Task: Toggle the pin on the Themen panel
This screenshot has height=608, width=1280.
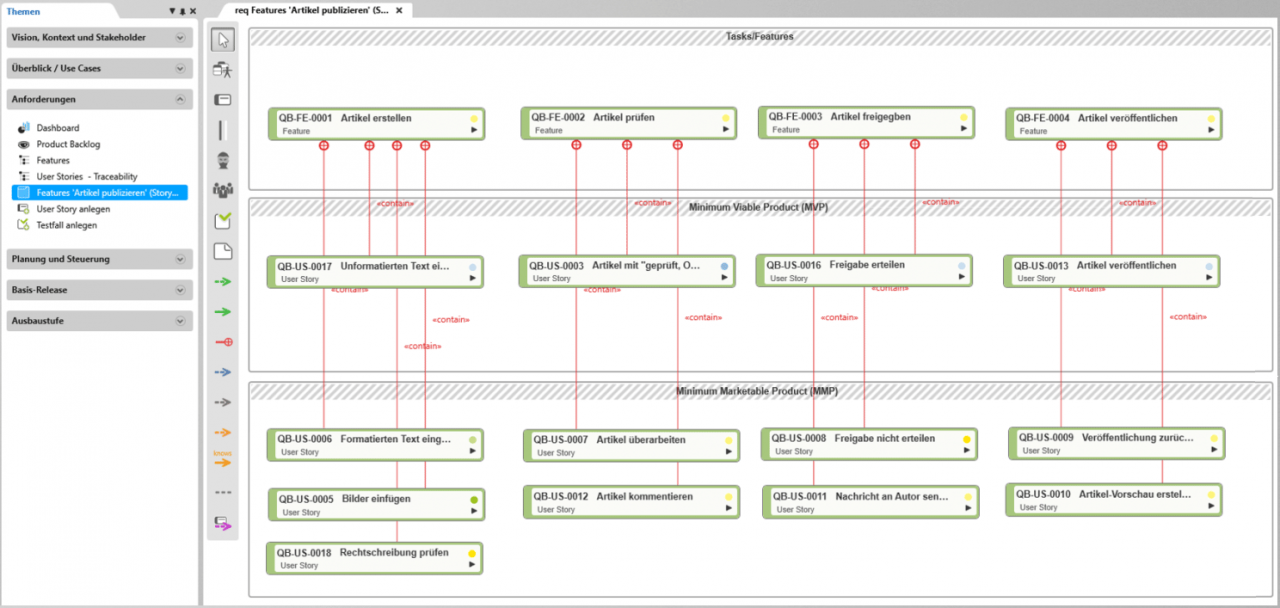Action: [182, 11]
